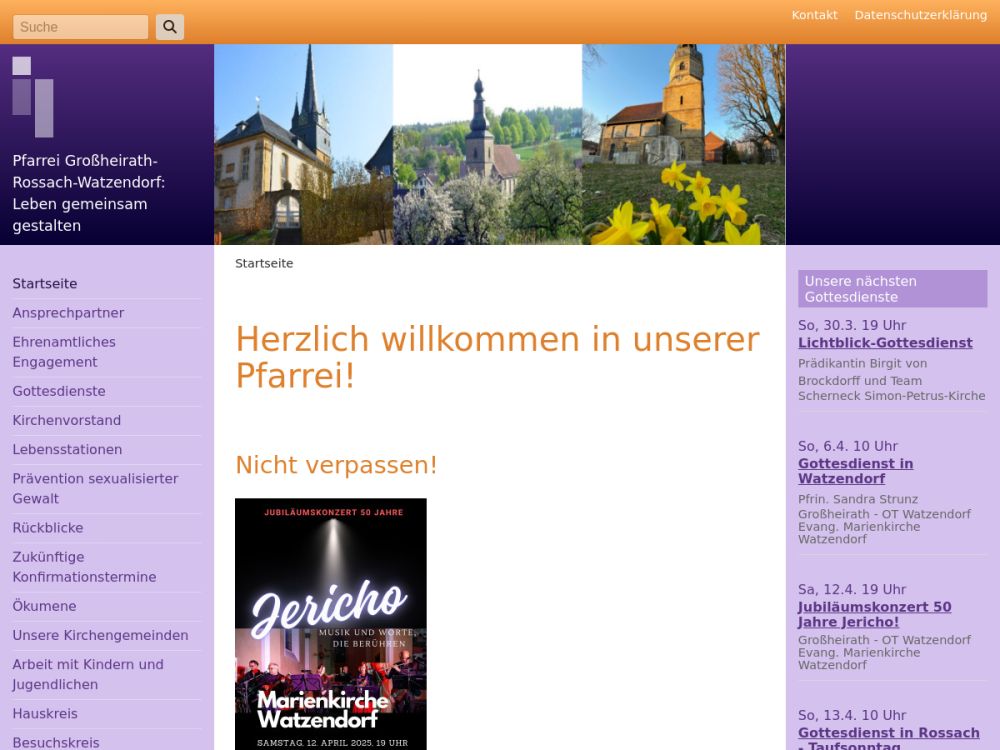Image resolution: width=1000 pixels, height=750 pixels.
Task: Select Prävention sexualisierter Gewalt
Action: pyautogui.click(x=95, y=488)
